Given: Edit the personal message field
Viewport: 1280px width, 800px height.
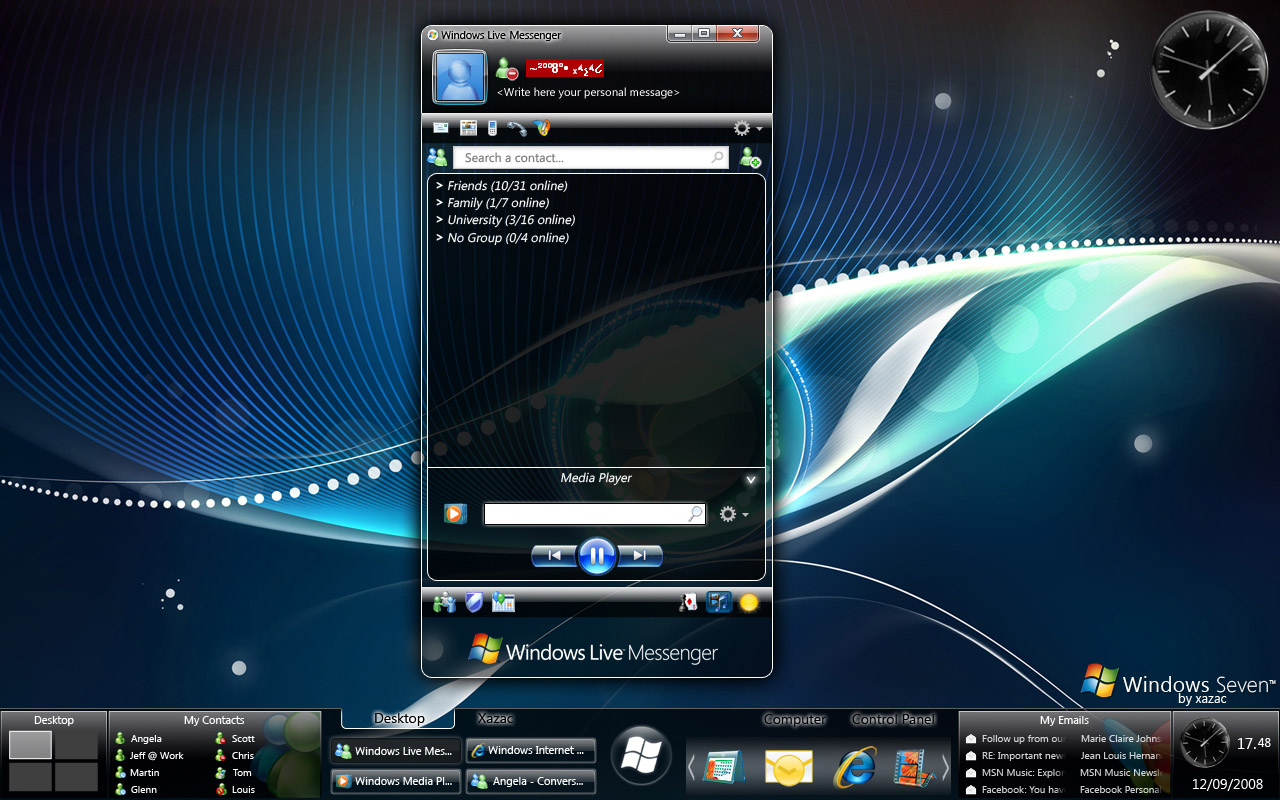Looking at the screenshot, I should tap(588, 92).
